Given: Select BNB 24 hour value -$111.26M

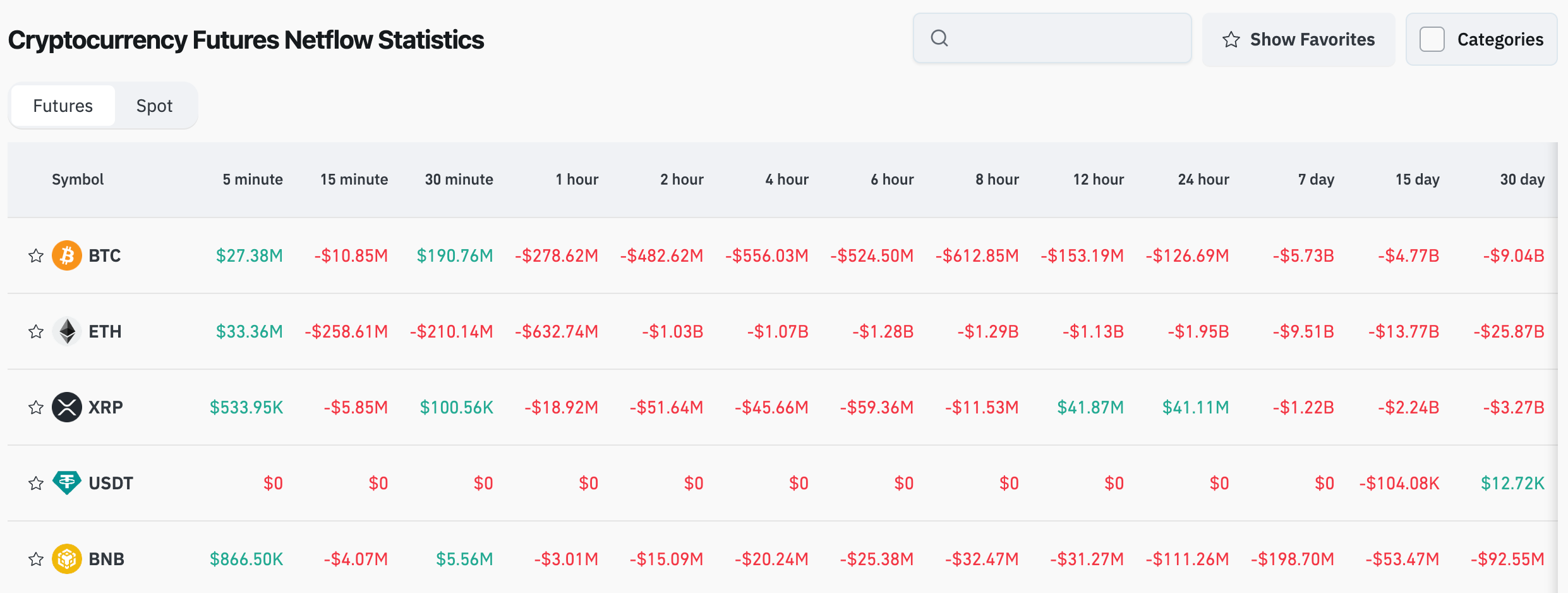Looking at the screenshot, I should coord(1188,559).
